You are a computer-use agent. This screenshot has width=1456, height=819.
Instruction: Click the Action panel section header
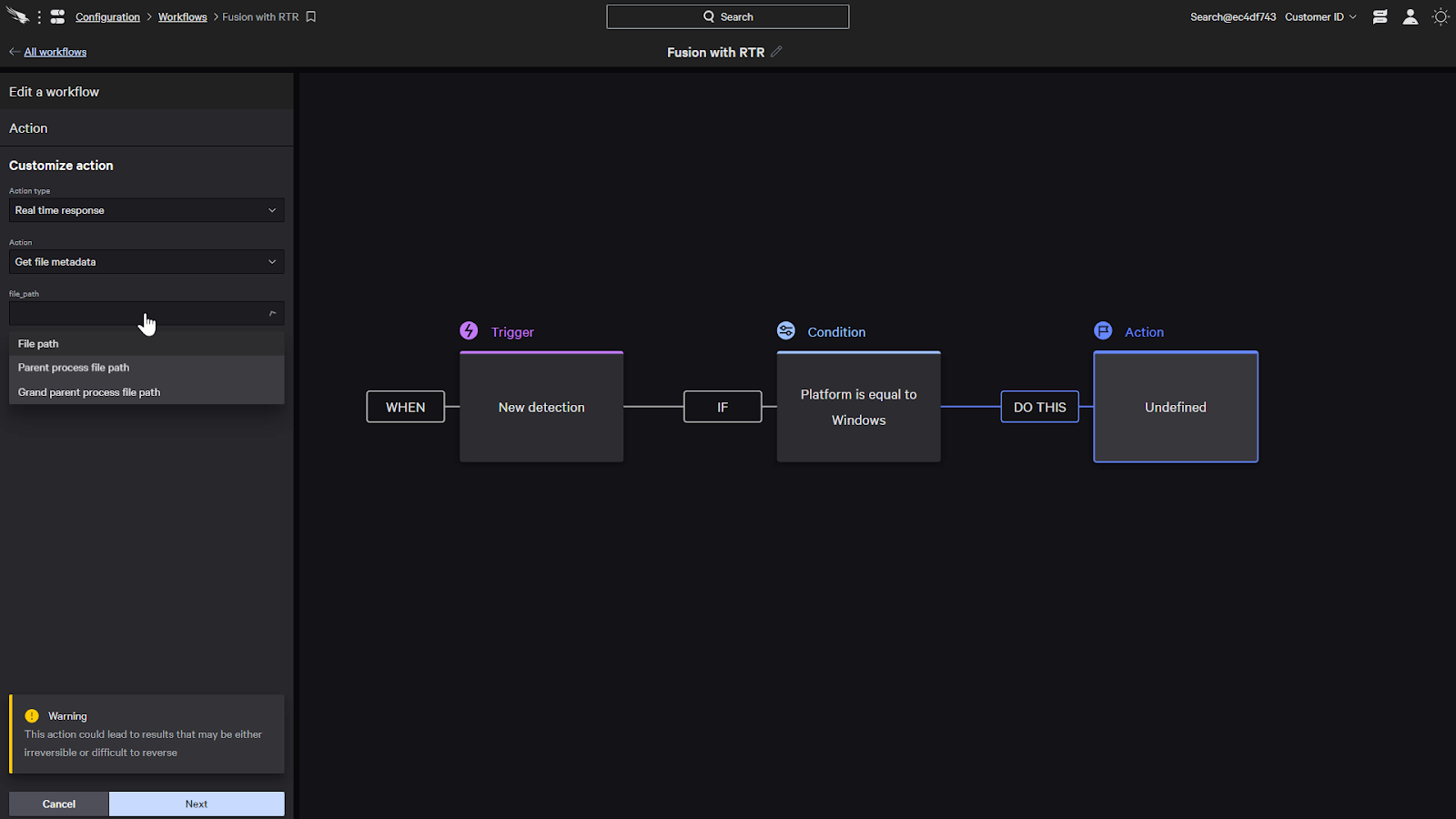(147, 128)
